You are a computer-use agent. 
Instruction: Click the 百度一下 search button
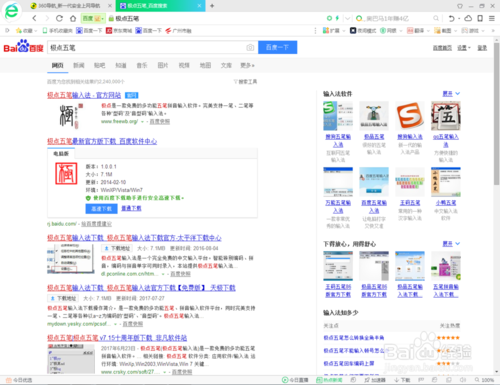(277, 47)
